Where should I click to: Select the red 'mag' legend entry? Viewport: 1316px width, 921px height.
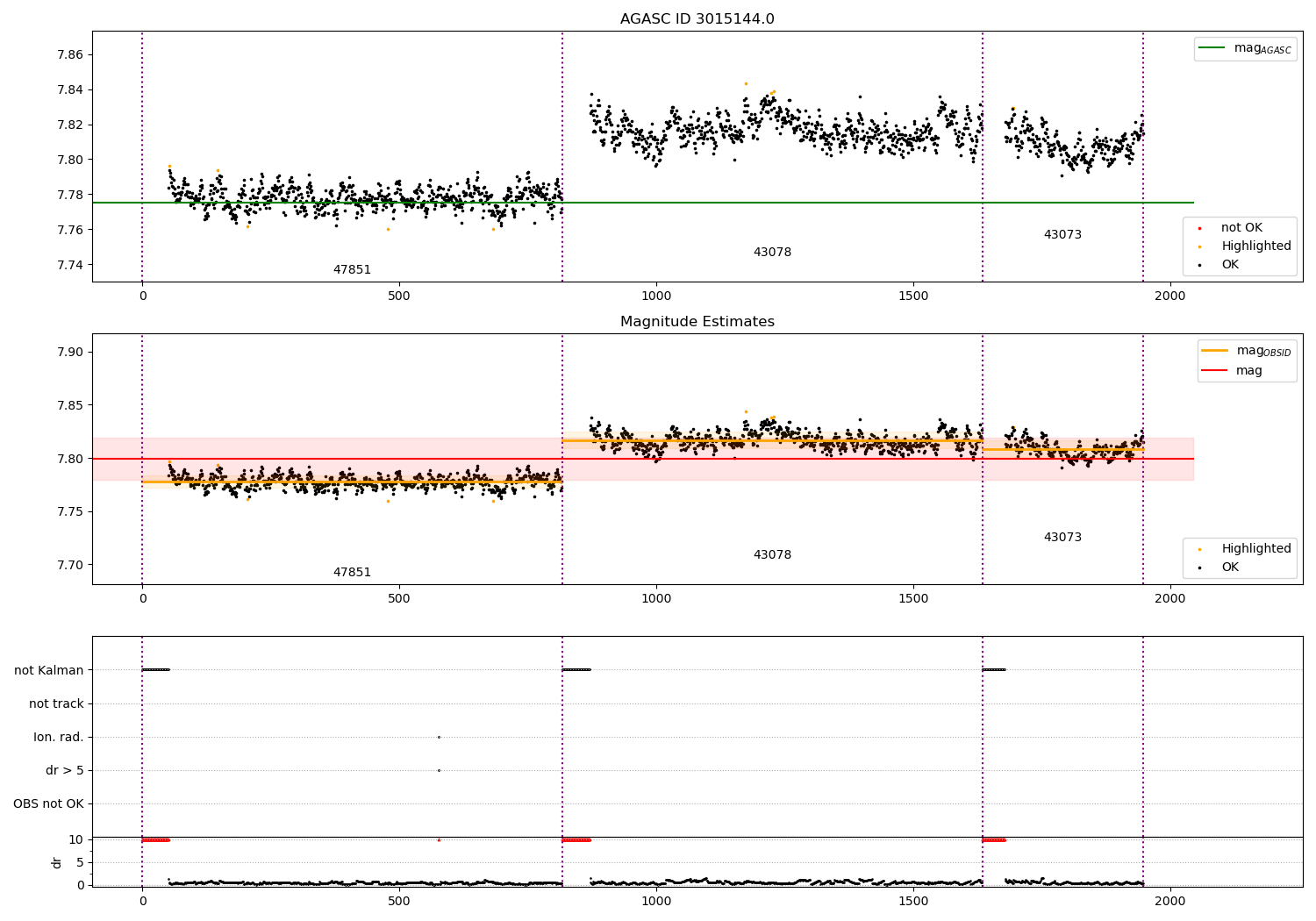click(x=1233, y=371)
